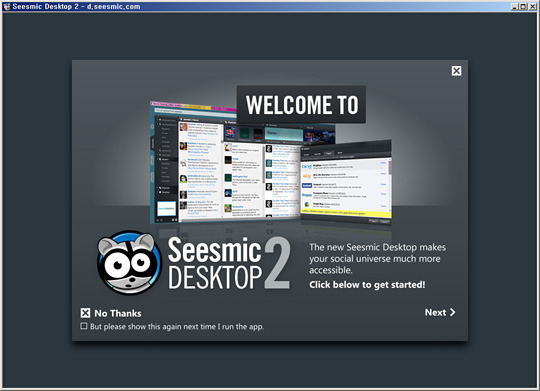
Task: Click the arrow chevron beside Next
Action: (x=453, y=312)
